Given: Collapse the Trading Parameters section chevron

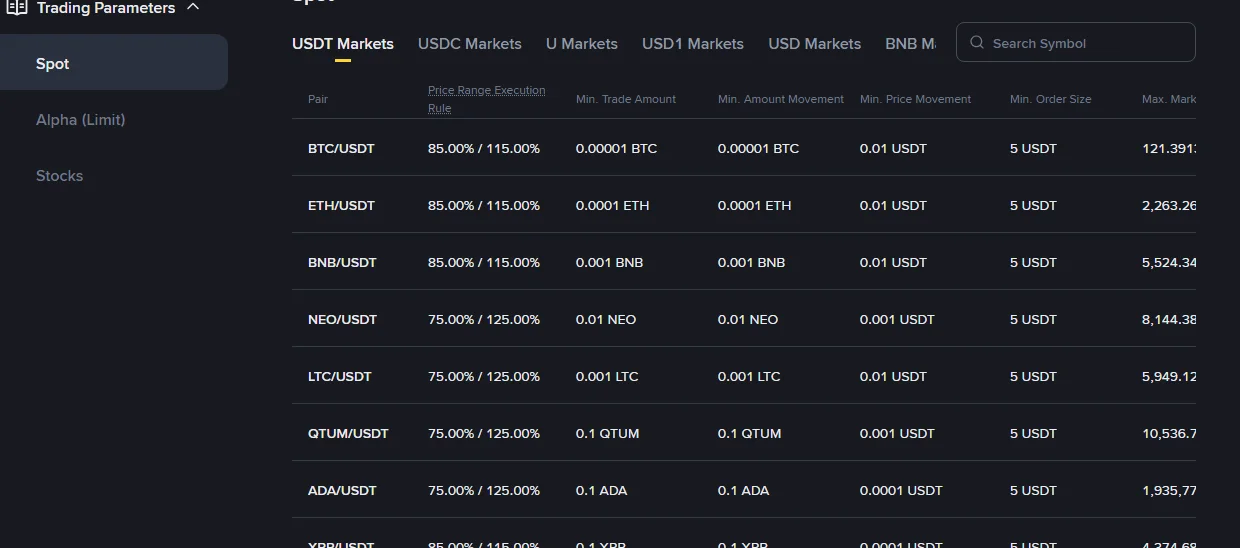Looking at the screenshot, I should 193,7.
